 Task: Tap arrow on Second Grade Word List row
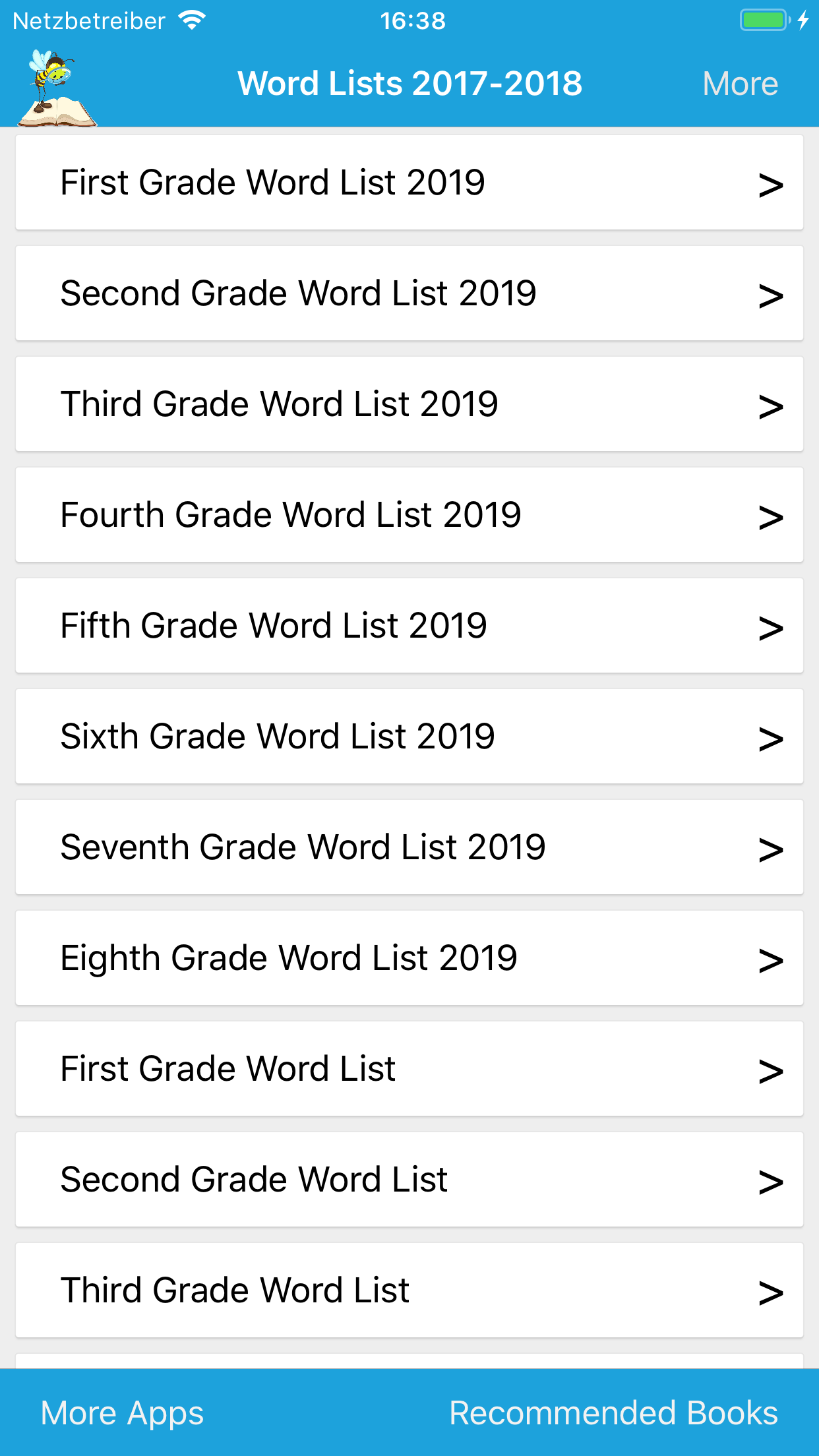click(x=770, y=1181)
